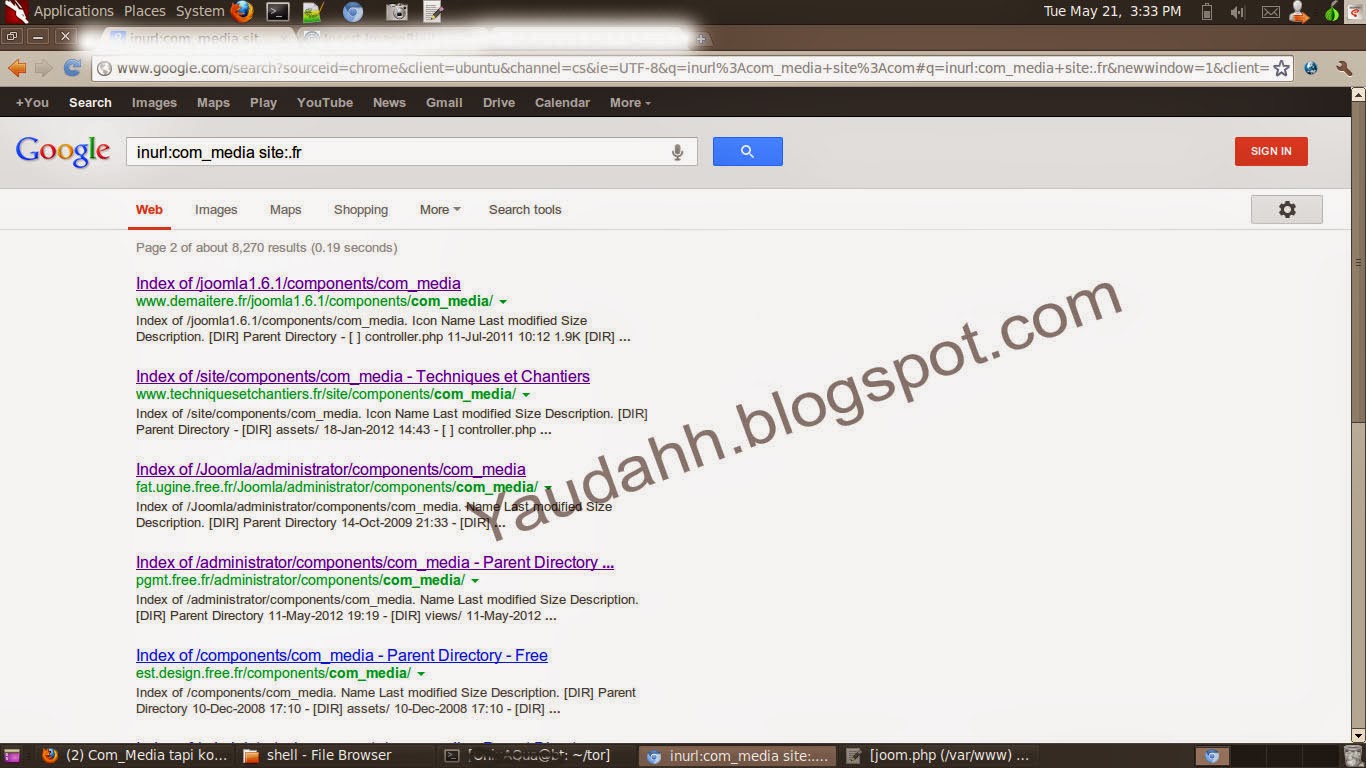Switch to Images results tab
1366x768 pixels.
pyautogui.click(x=216, y=209)
